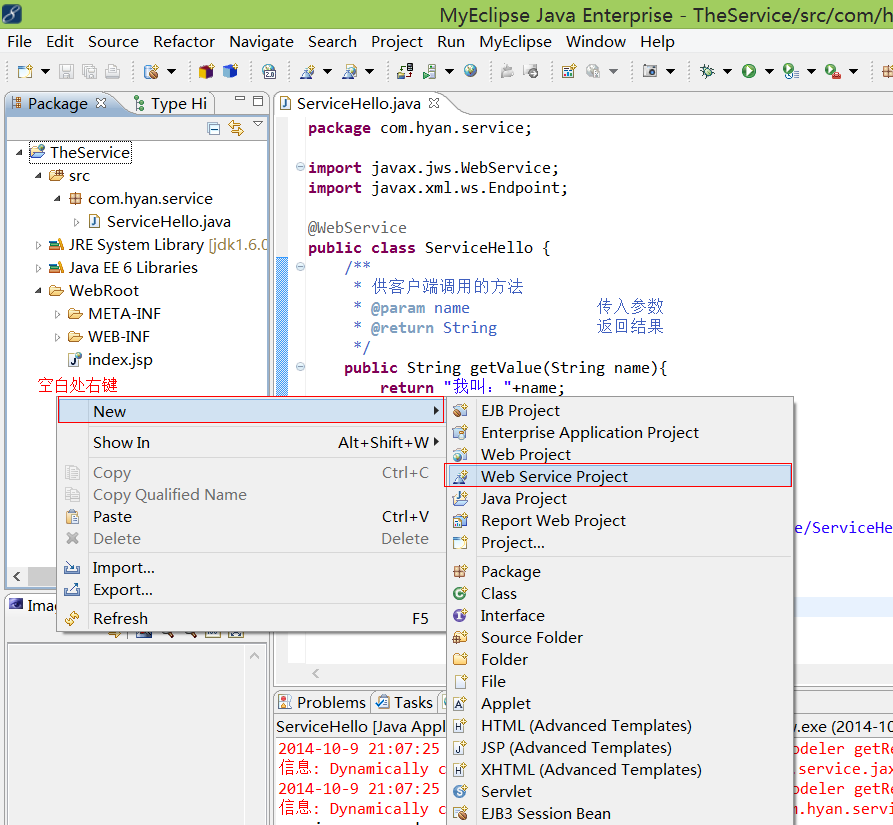
Task: Click the Print toolbar icon
Action: point(113,71)
